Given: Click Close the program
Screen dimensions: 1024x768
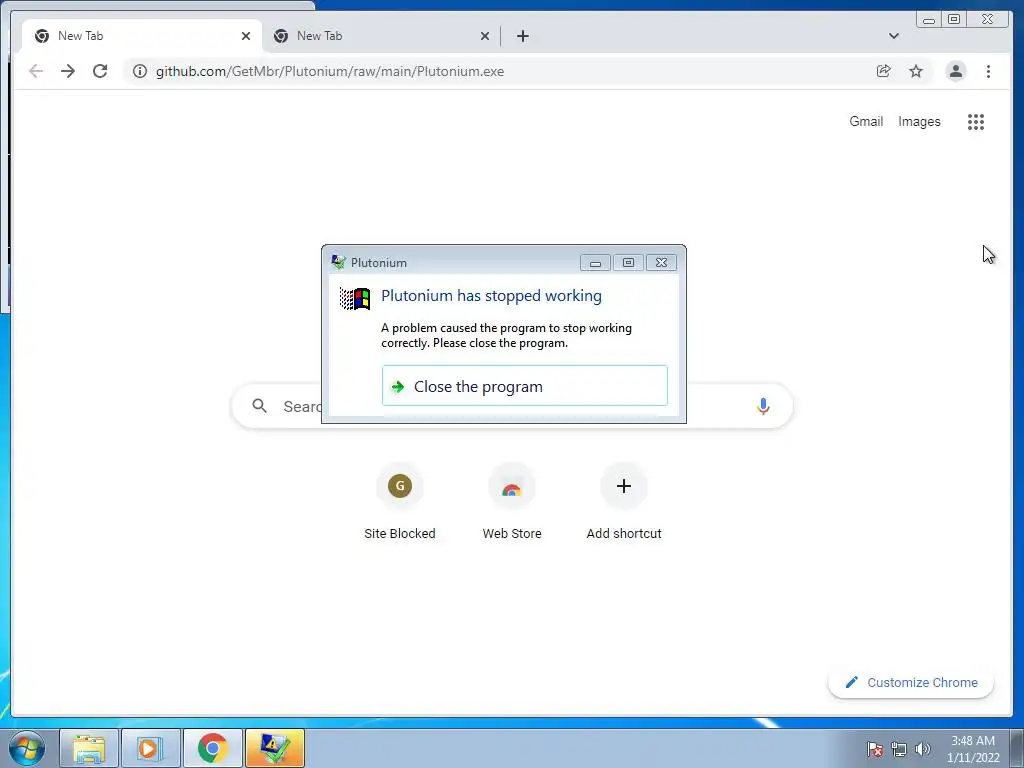Looking at the screenshot, I should point(524,386).
